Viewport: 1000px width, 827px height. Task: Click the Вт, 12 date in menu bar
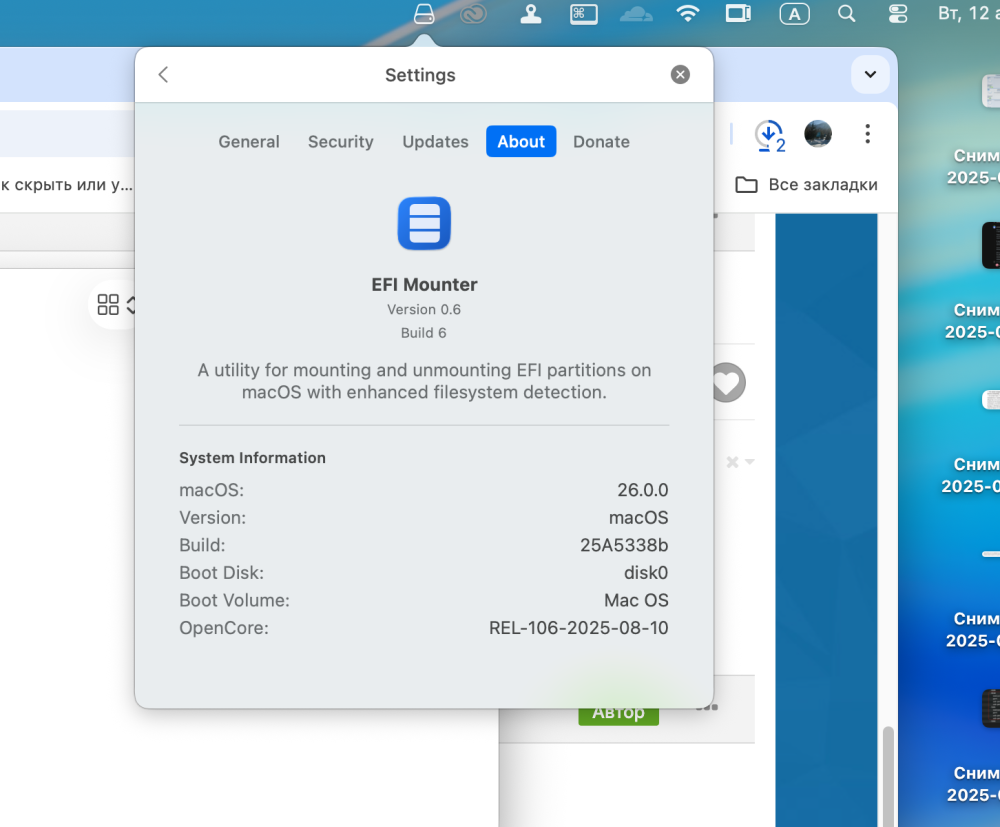coord(969,13)
